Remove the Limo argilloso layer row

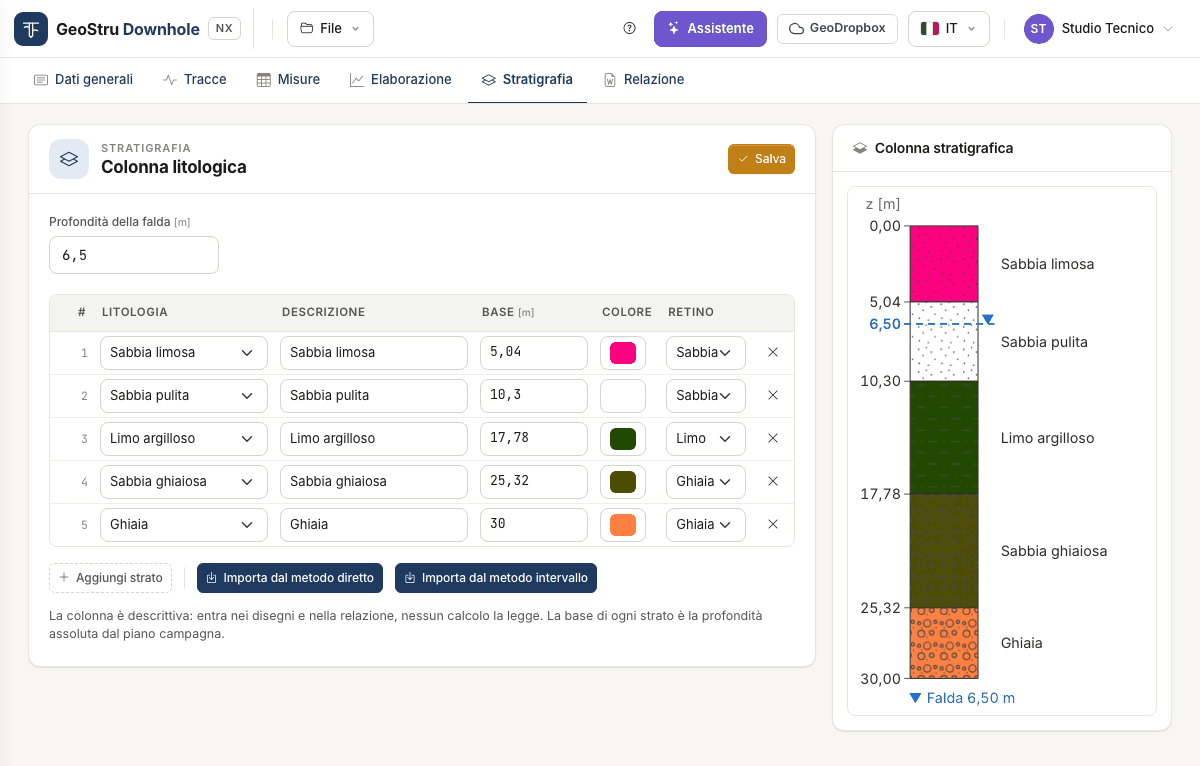point(773,438)
